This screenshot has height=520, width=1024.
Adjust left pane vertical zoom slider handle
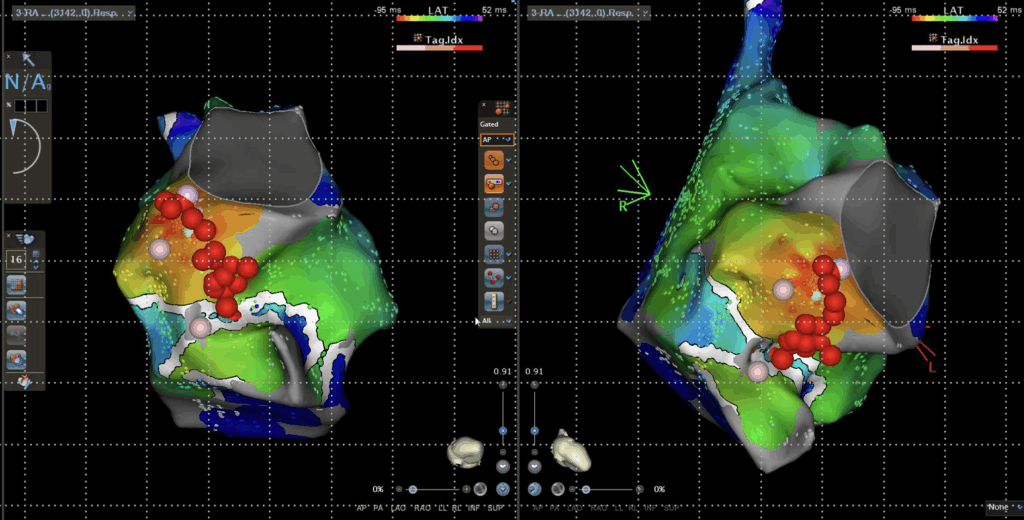click(502, 430)
